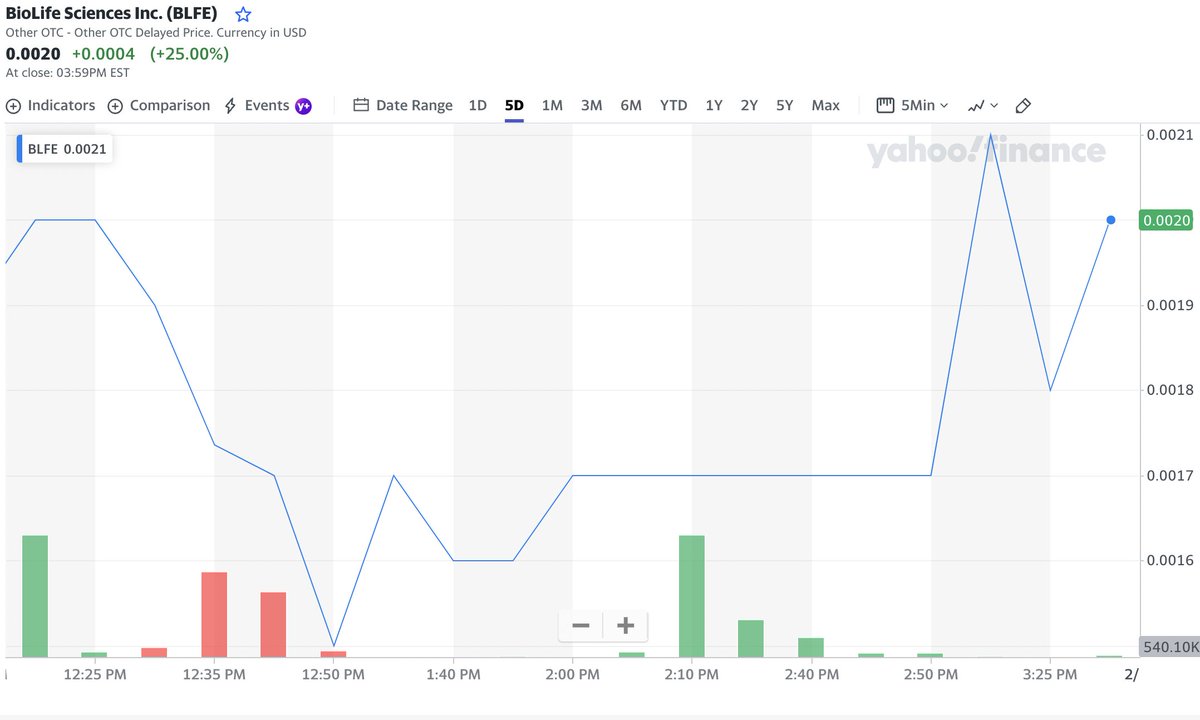Select the 2Y time range
Screen dimensions: 1200x720
pyautogui.click(x=749, y=105)
